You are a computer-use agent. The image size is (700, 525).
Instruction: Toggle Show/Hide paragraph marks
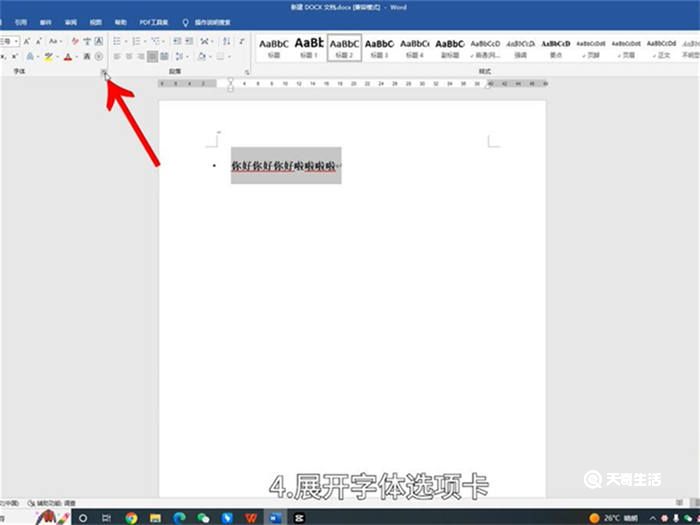tap(242, 42)
